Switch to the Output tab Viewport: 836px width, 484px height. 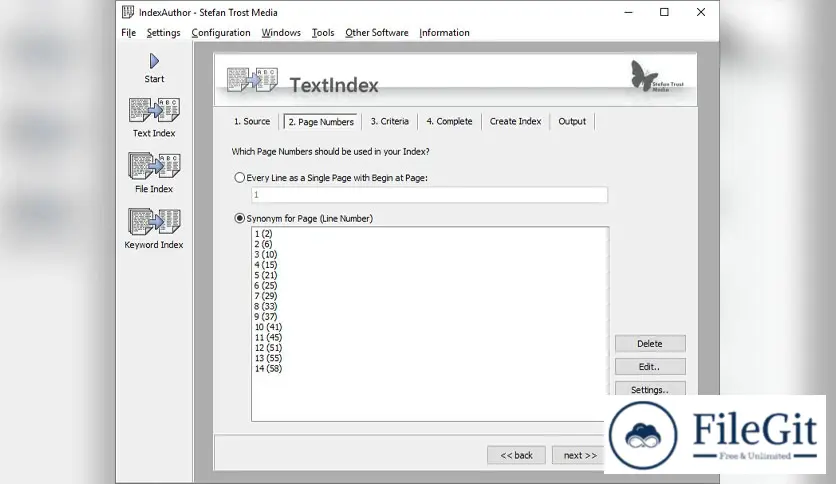coord(572,122)
